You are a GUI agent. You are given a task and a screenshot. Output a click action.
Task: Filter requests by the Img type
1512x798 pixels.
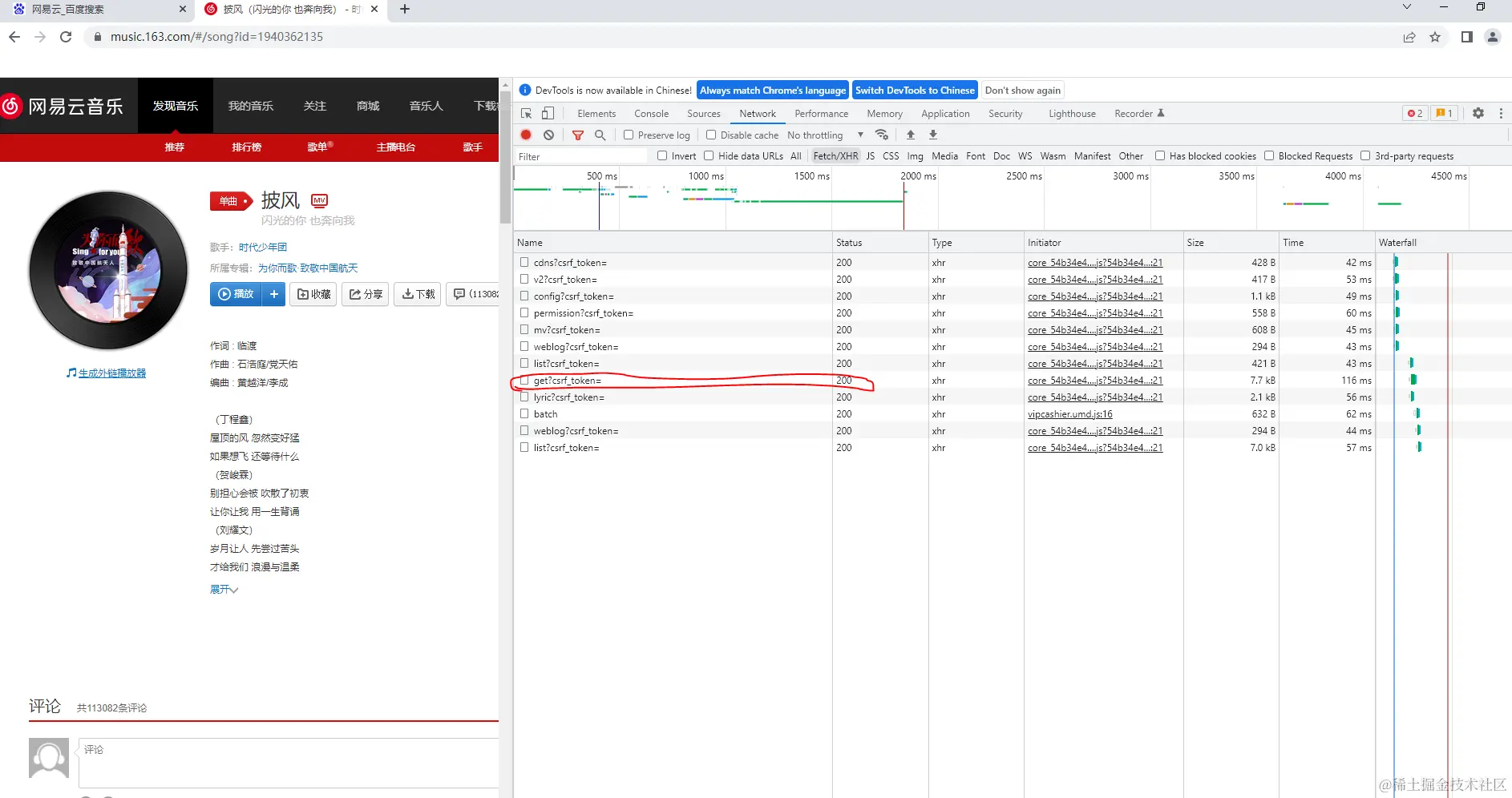pyautogui.click(x=915, y=156)
